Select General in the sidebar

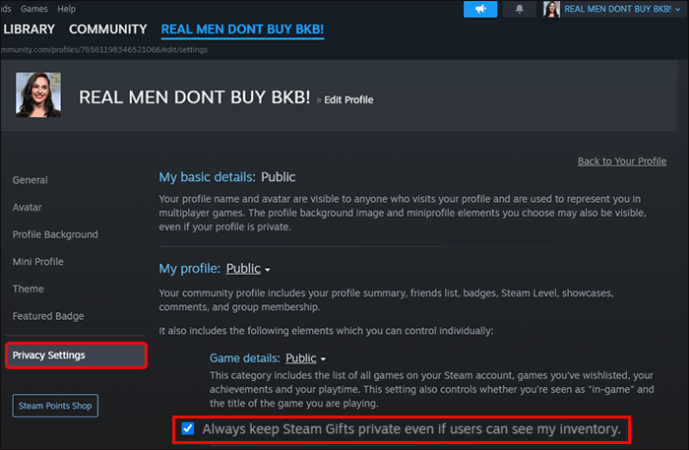point(30,180)
